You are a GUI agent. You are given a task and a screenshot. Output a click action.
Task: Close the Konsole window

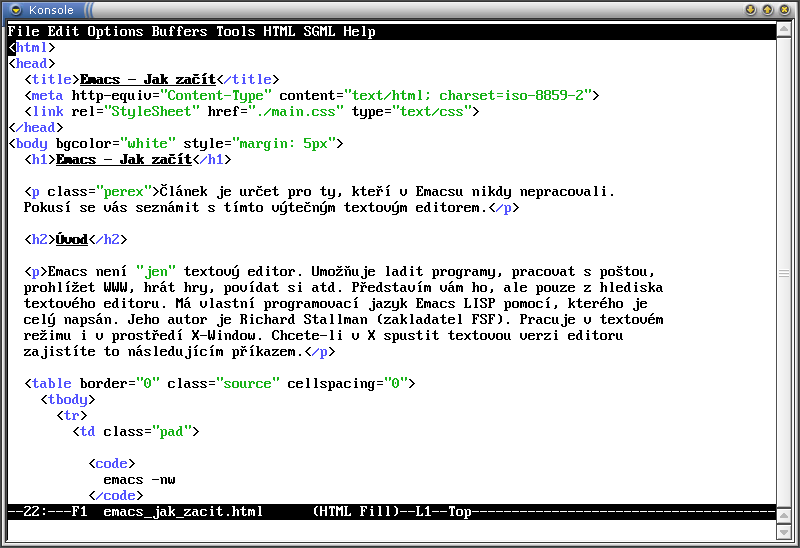tap(785, 10)
